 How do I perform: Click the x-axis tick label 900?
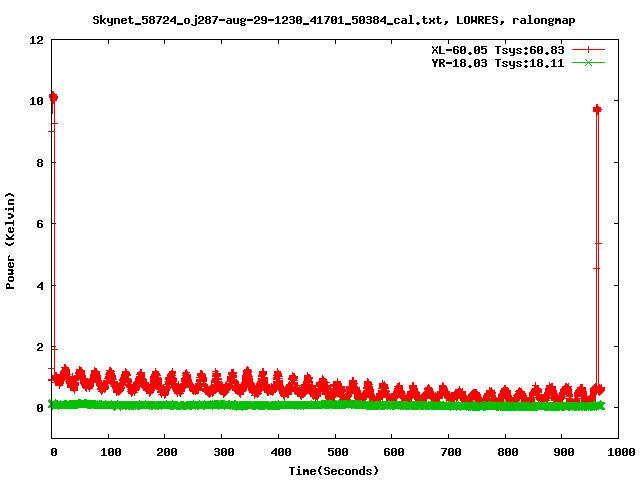(564, 452)
